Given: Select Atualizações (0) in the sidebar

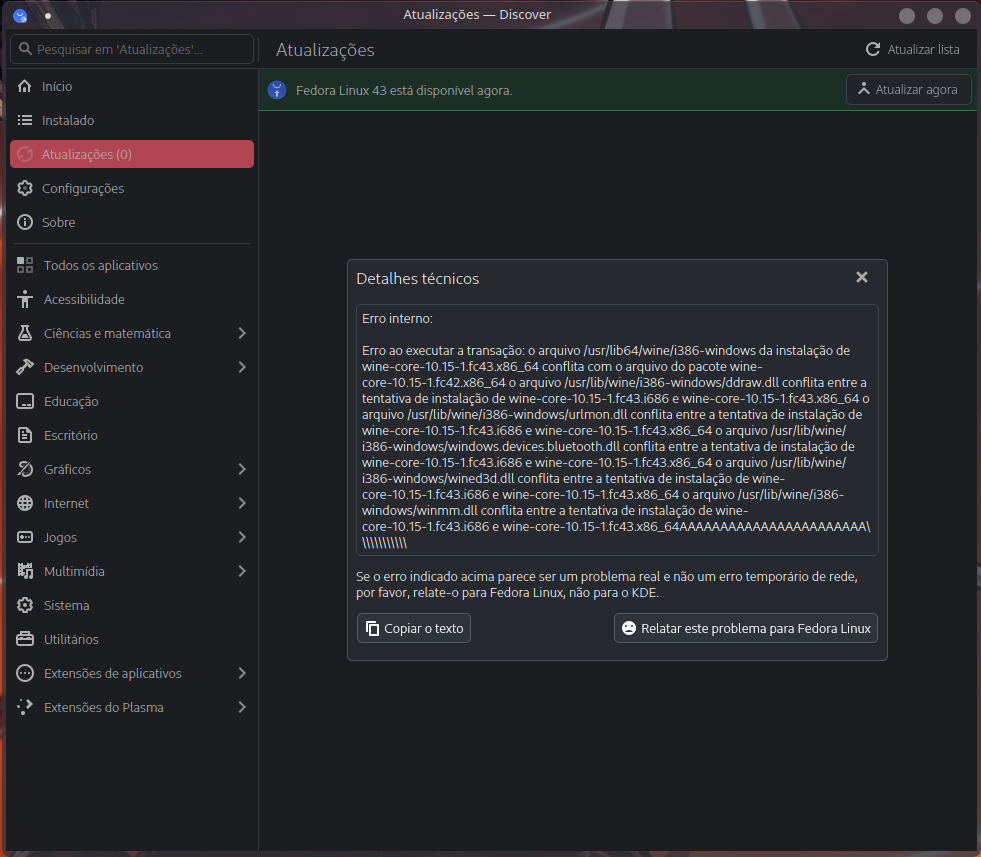Looking at the screenshot, I should (131, 154).
